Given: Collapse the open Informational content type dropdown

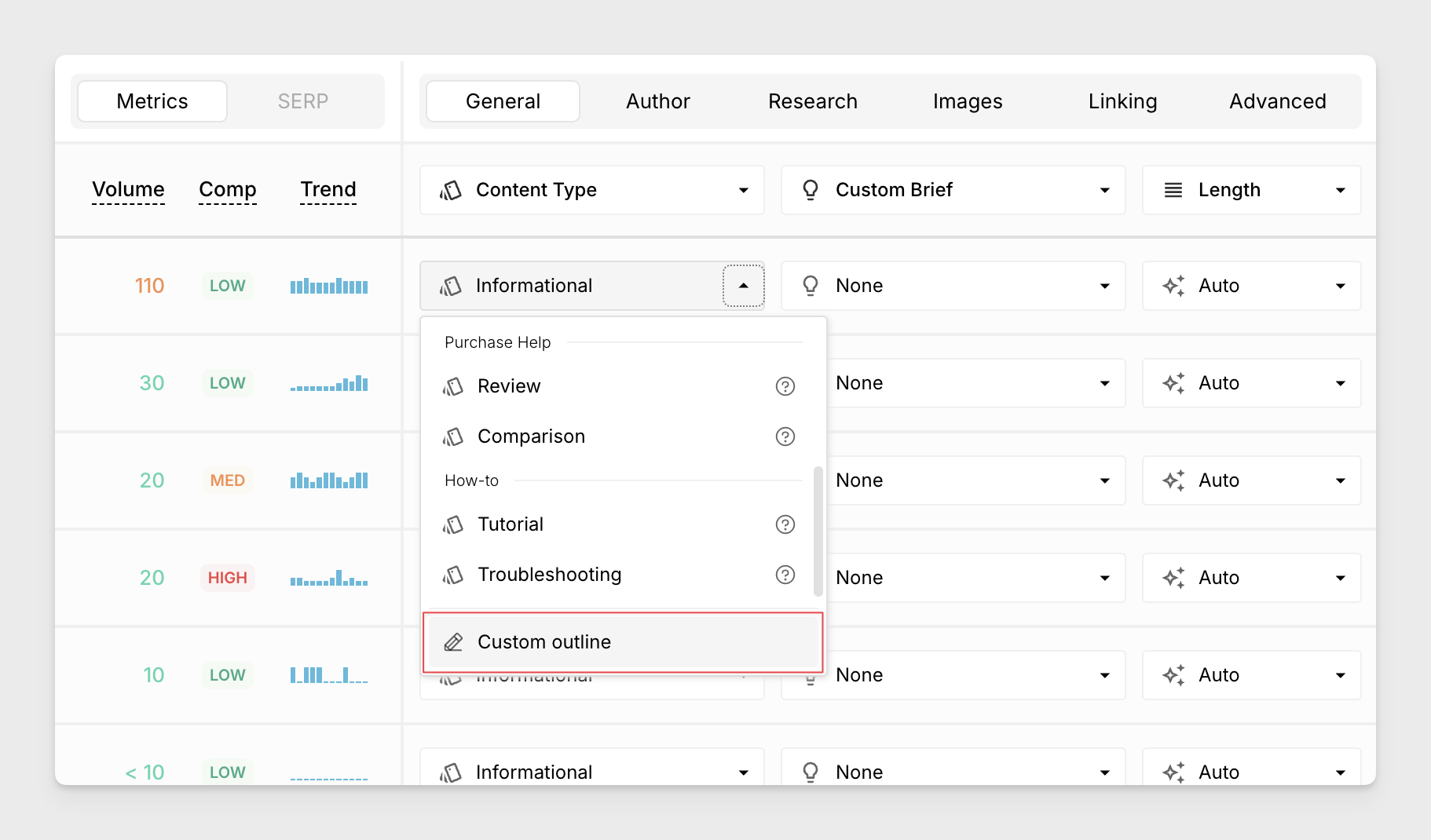Looking at the screenshot, I should click(x=743, y=286).
